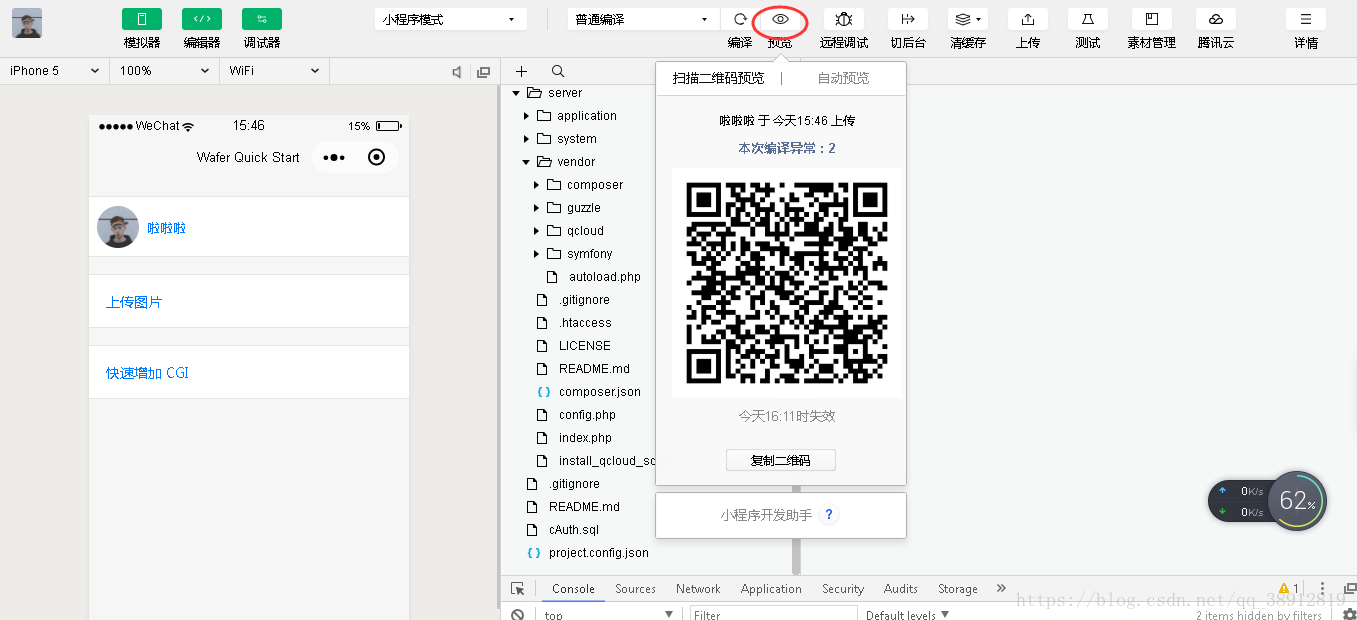This screenshot has width=1357, height=620.
Task: Click the preview eye icon
Action: coord(781,19)
